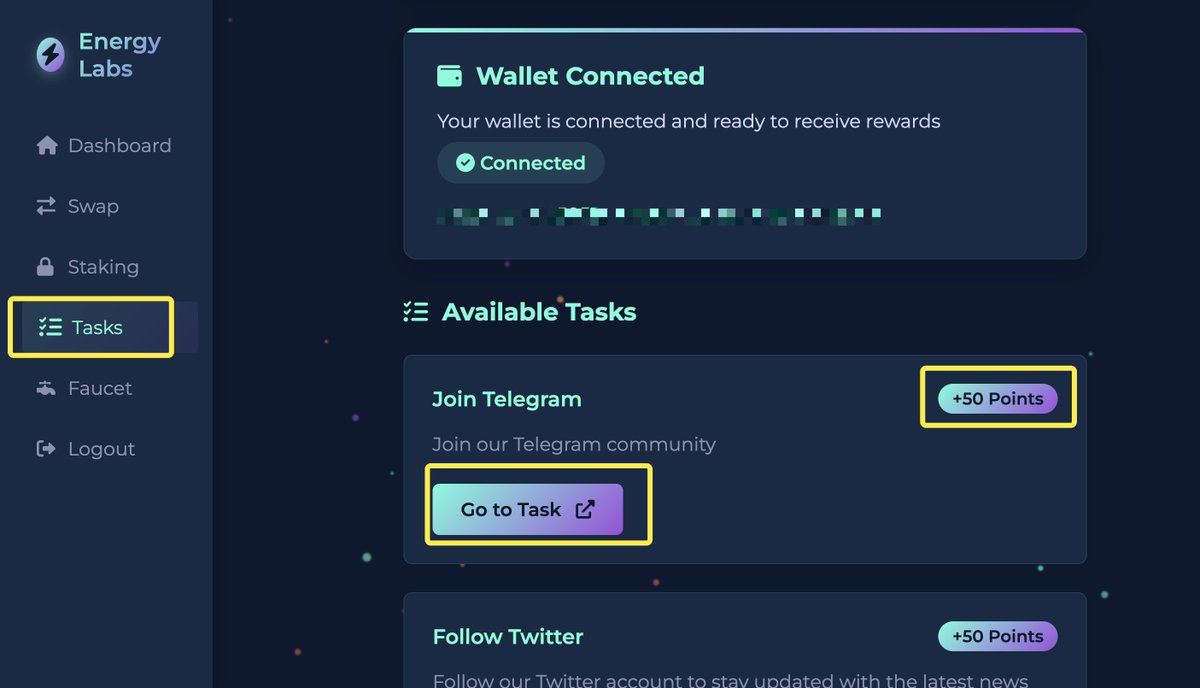
Task: Click the +50 Points badge on Follow Twitter
Action: coord(997,636)
